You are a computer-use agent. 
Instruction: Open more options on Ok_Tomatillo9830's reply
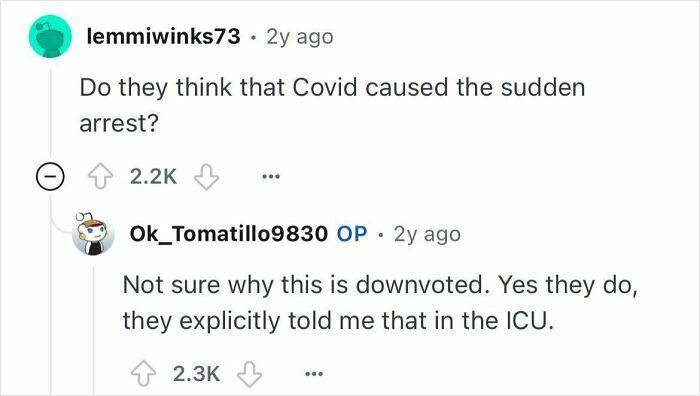tap(314, 374)
